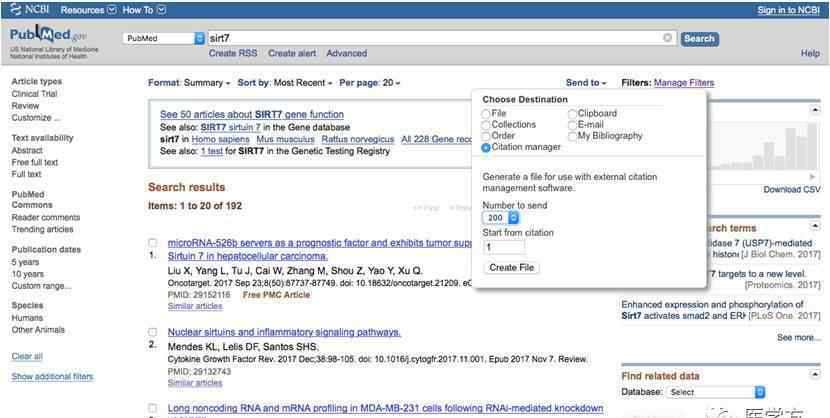The image size is (830, 418).
Task: Check the box for result 1 microRNA-526b
Action: pyautogui.click(x=152, y=243)
